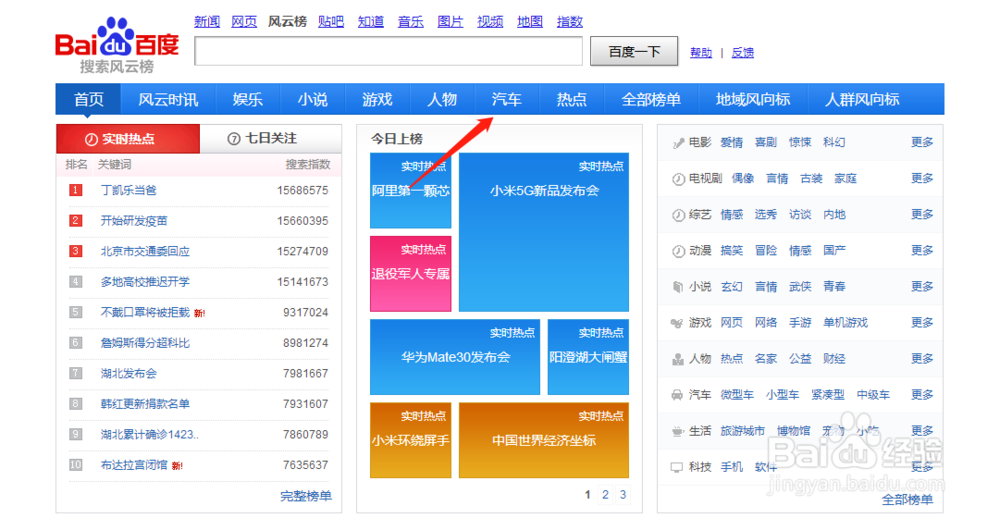The width and height of the screenshot is (1000, 518).
Task: Click the book icon beside 小说
Action: point(678,287)
